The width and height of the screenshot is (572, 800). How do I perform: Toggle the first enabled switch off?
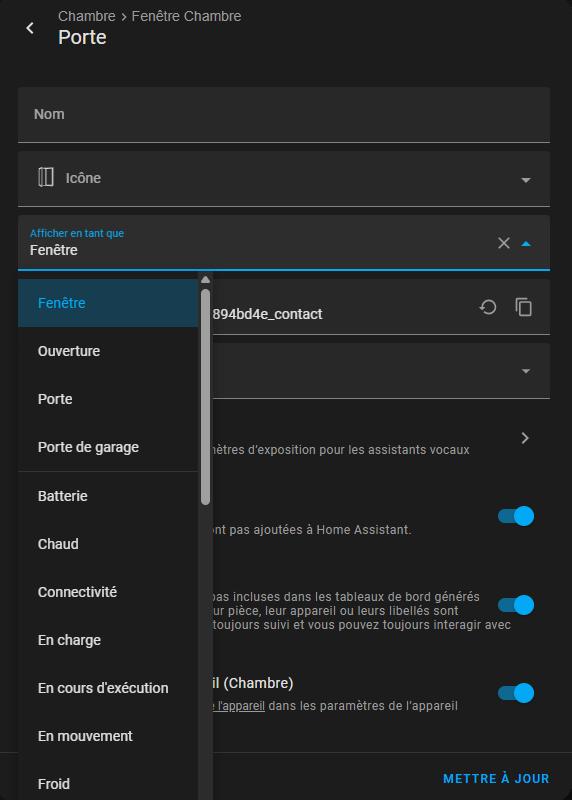516,516
